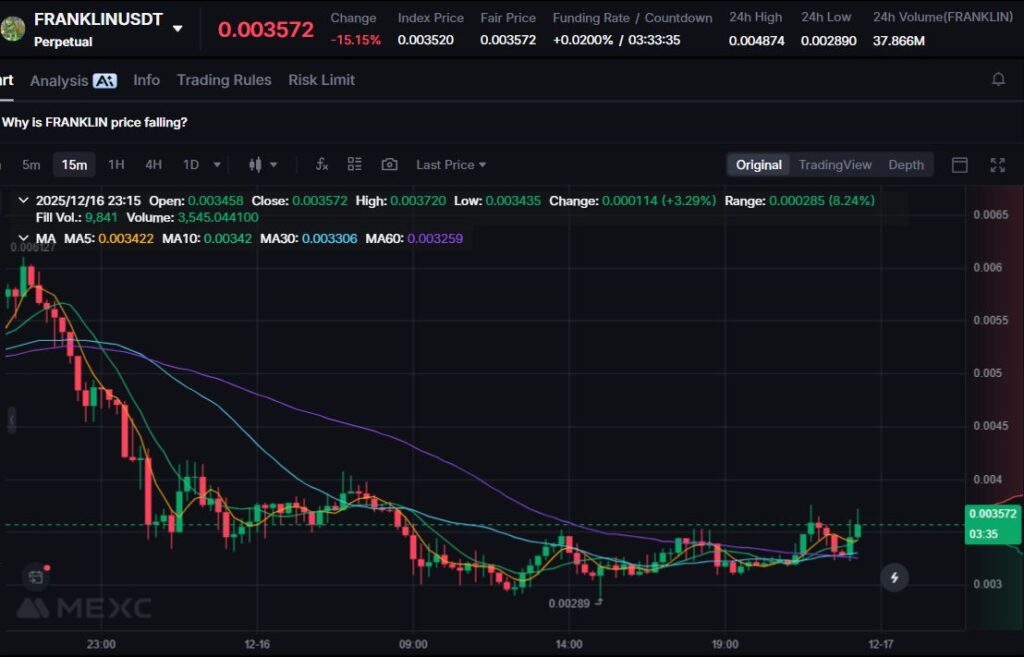Open the candlestick chart type dropdown
Screen dimensions: 1024x657
263,165
